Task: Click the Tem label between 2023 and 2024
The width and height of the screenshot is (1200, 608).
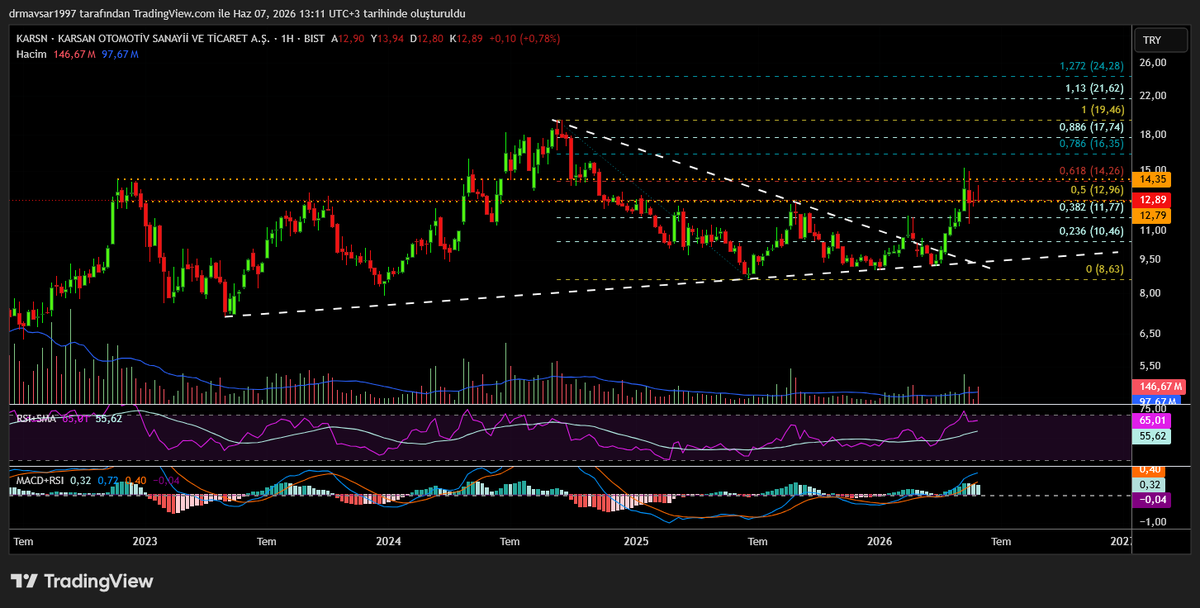Action: [266, 541]
